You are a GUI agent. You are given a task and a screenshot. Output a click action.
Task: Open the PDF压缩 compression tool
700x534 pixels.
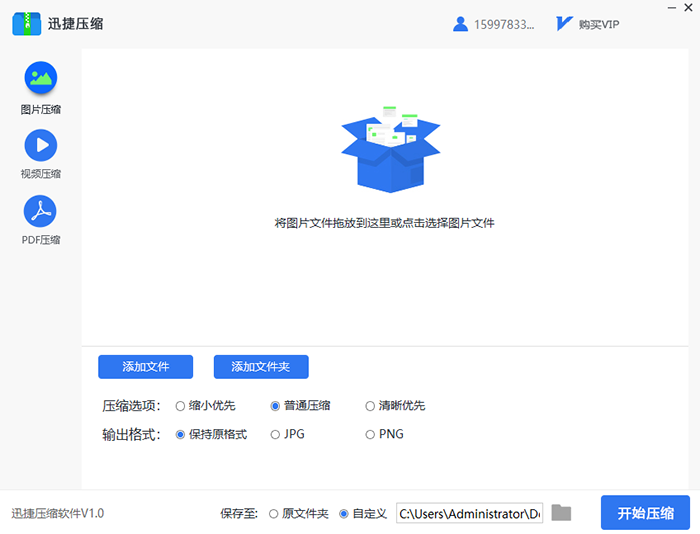(40, 211)
